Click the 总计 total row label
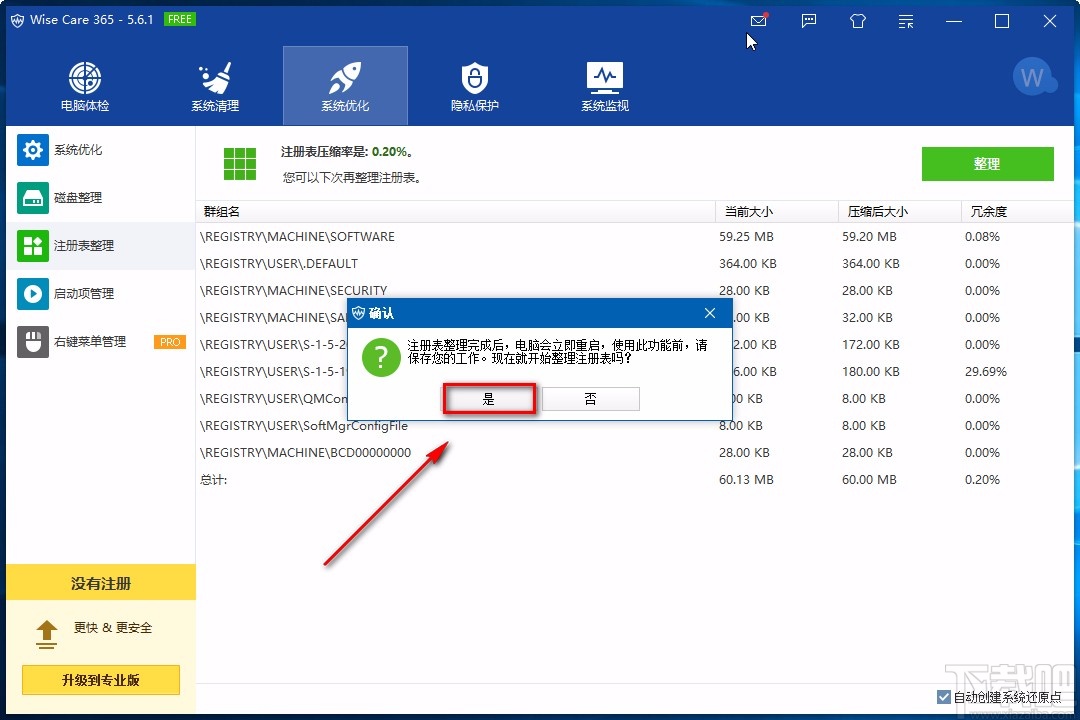 (214, 480)
